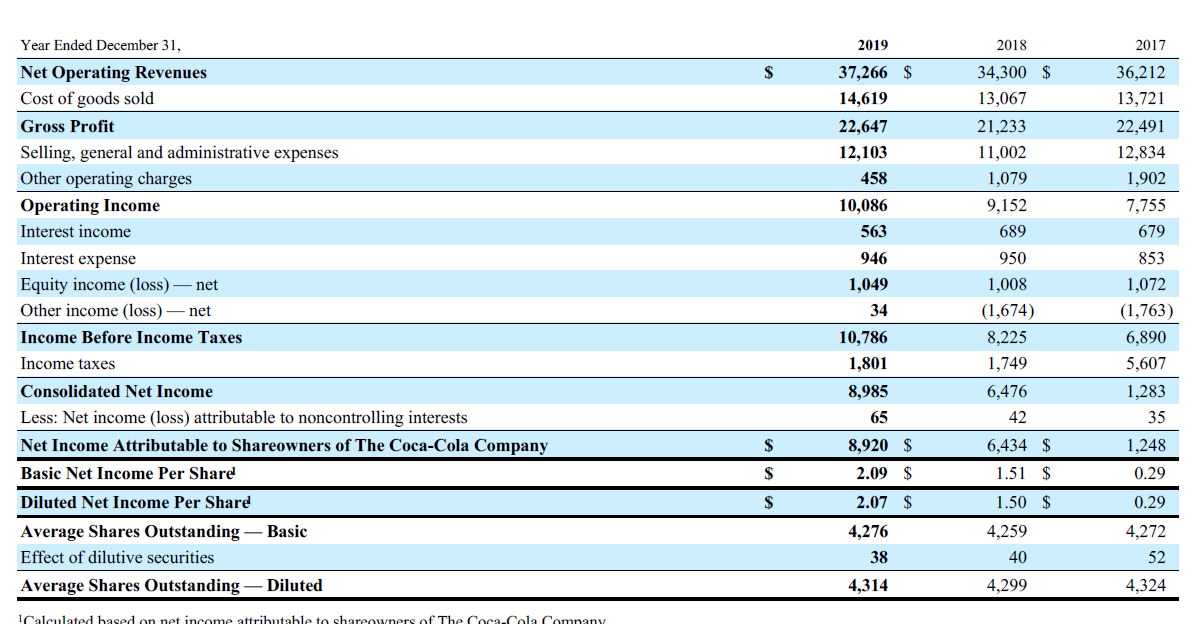Image resolution: width=1198 pixels, height=624 pixels.
Task: Click the Other operating charges row
Action: coord(105,178)
